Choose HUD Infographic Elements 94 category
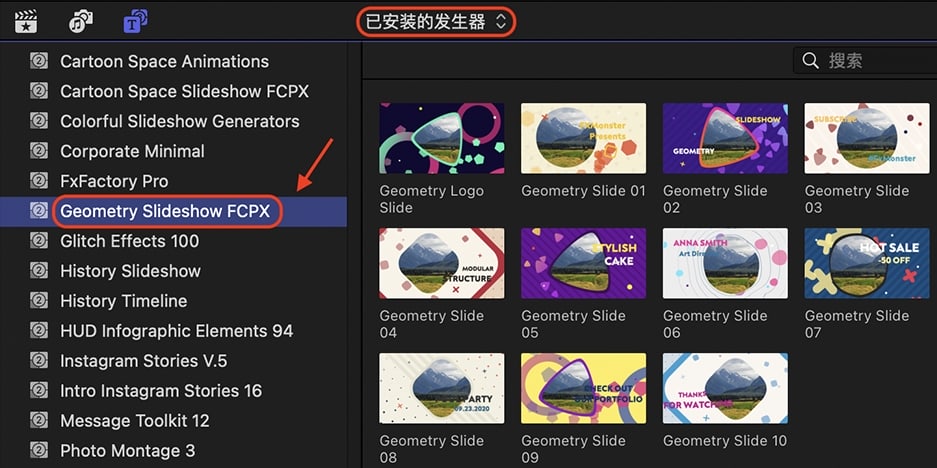This screenshot has width=937, height=468. coord(173,331)
